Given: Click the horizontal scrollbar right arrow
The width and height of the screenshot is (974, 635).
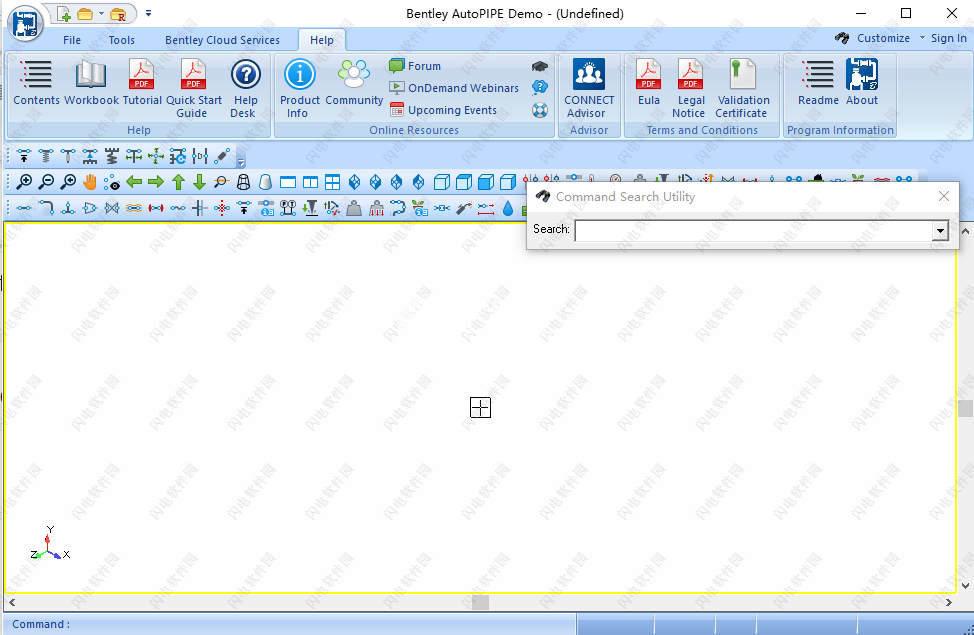Looking at the screenshot, I should tap(949, 602).
